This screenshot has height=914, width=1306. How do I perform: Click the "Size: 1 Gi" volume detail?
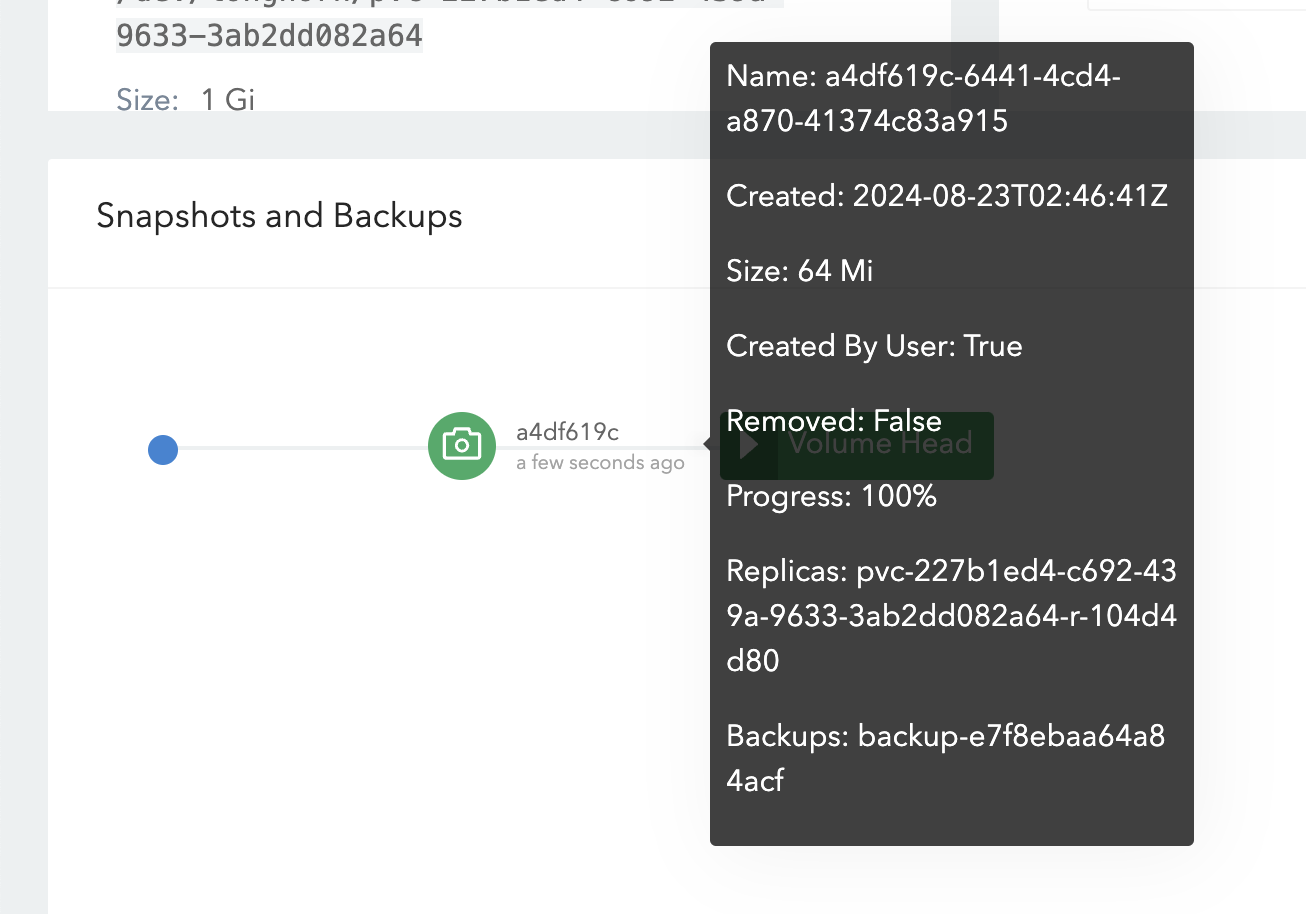tap(185, 99)
